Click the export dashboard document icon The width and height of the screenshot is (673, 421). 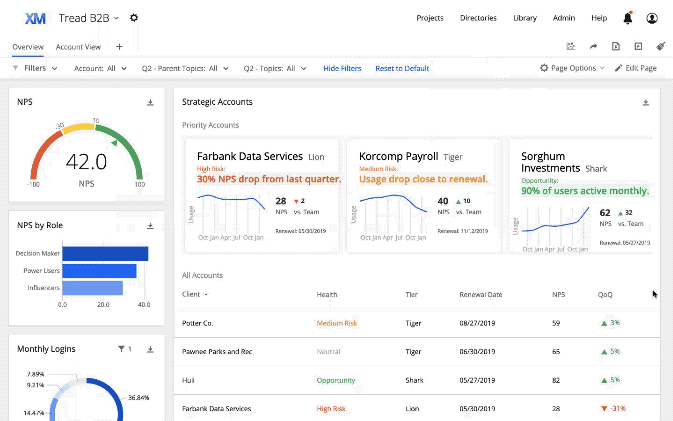point(616,46)
